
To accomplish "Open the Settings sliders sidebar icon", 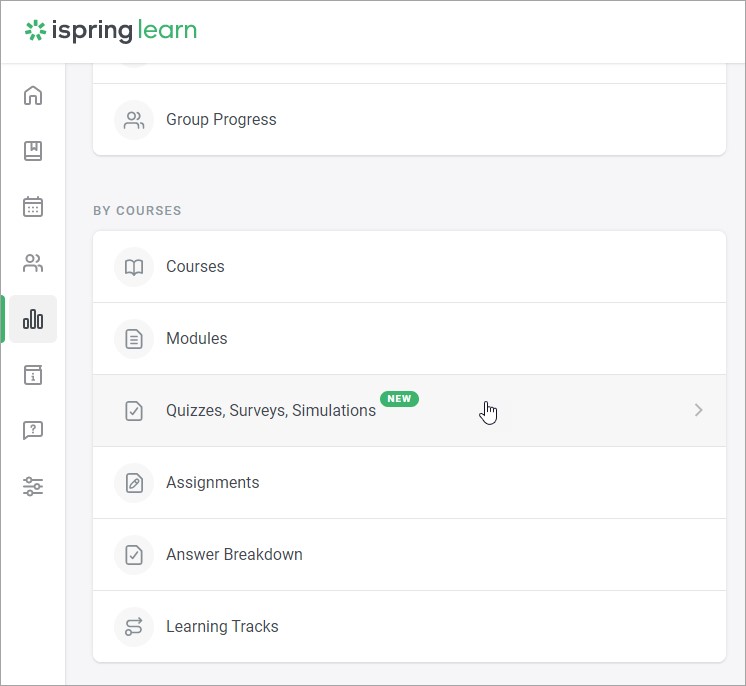I will click(x=33, y=486).
